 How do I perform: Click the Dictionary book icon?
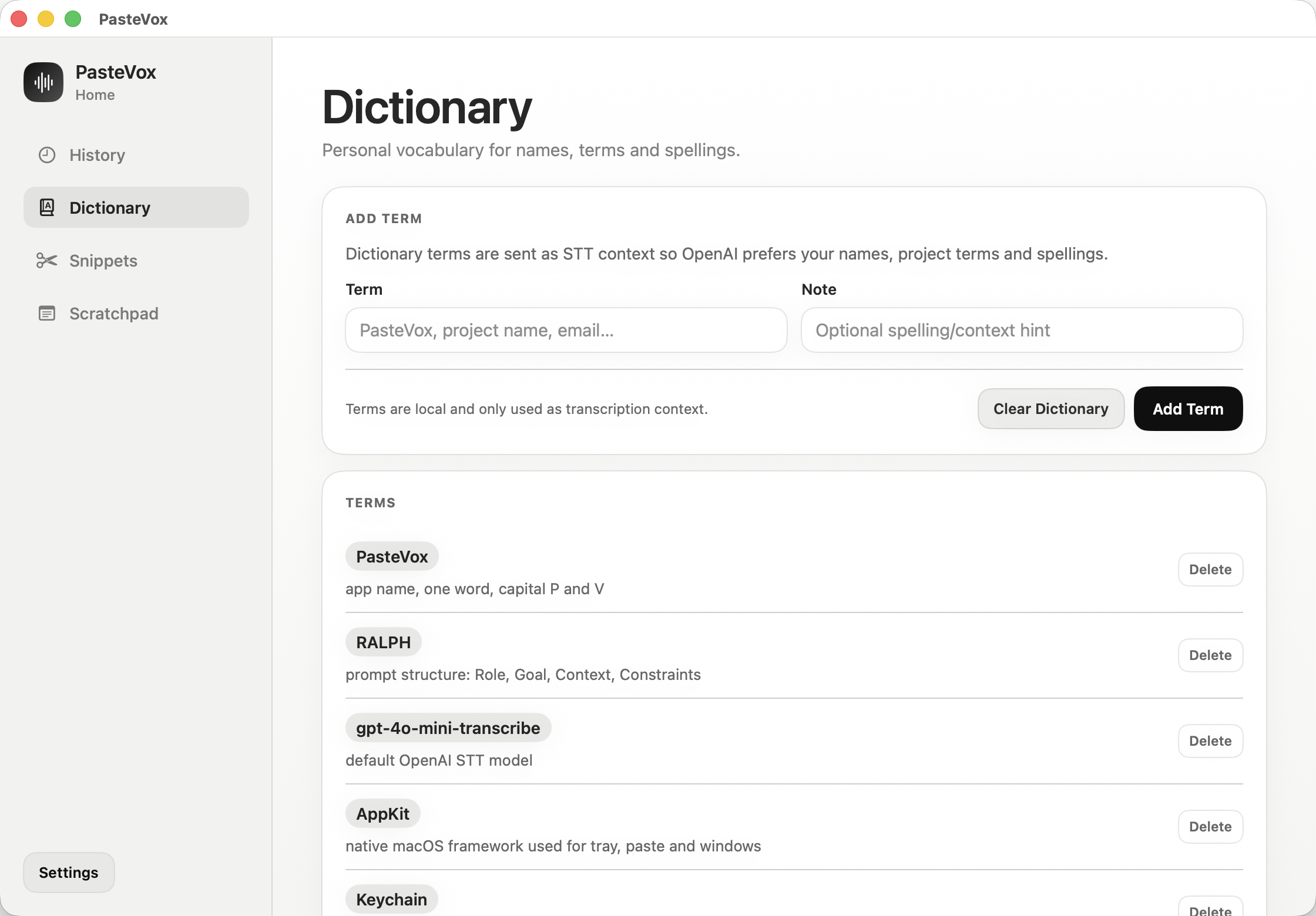47,207
